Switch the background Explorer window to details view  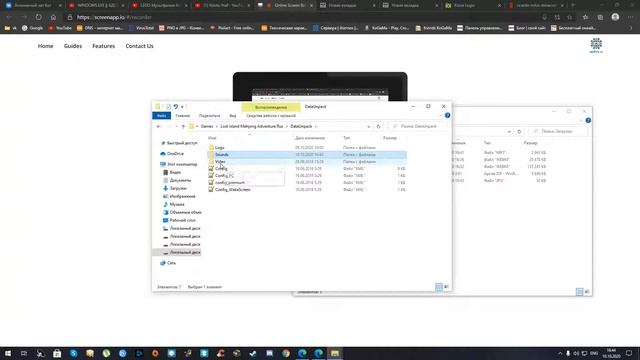(579, 291)
